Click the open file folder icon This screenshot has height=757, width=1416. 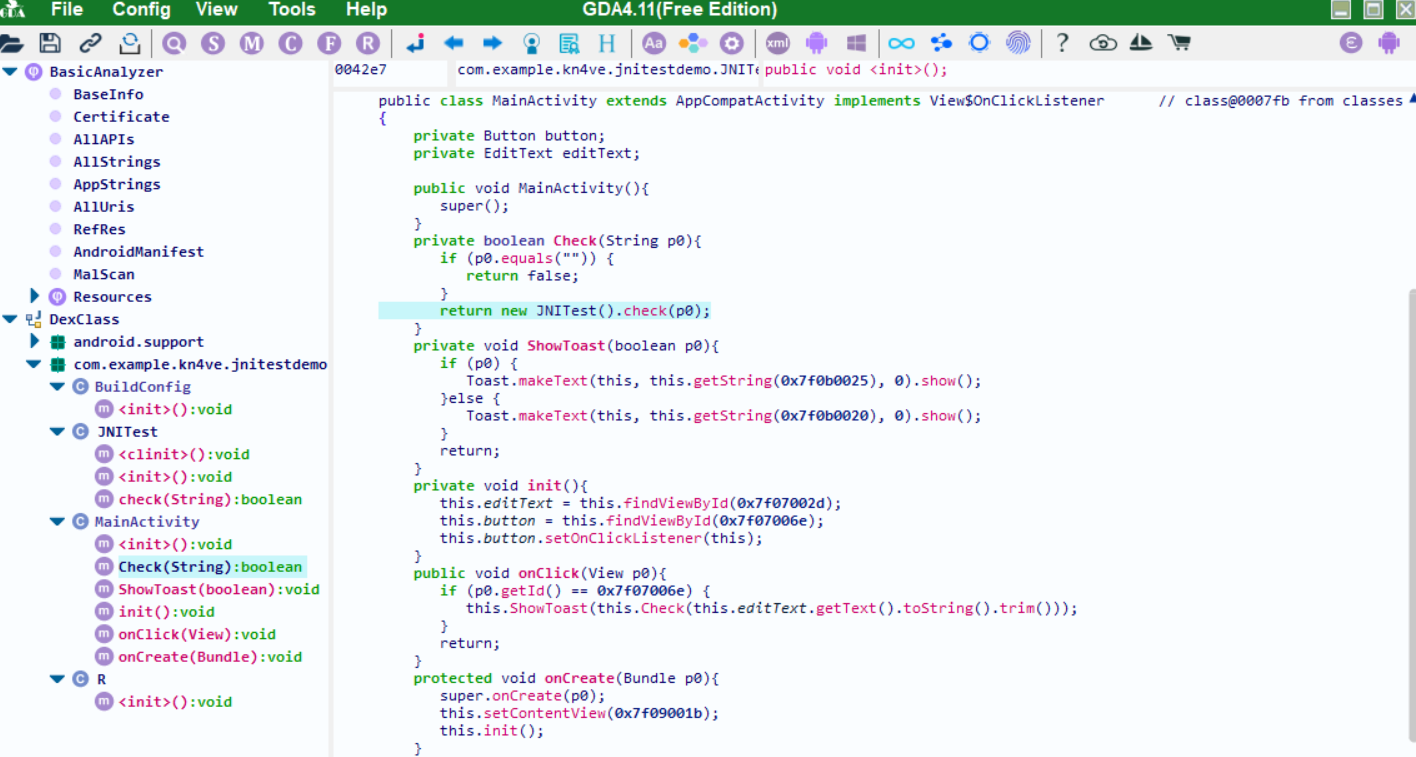[11, 43]
